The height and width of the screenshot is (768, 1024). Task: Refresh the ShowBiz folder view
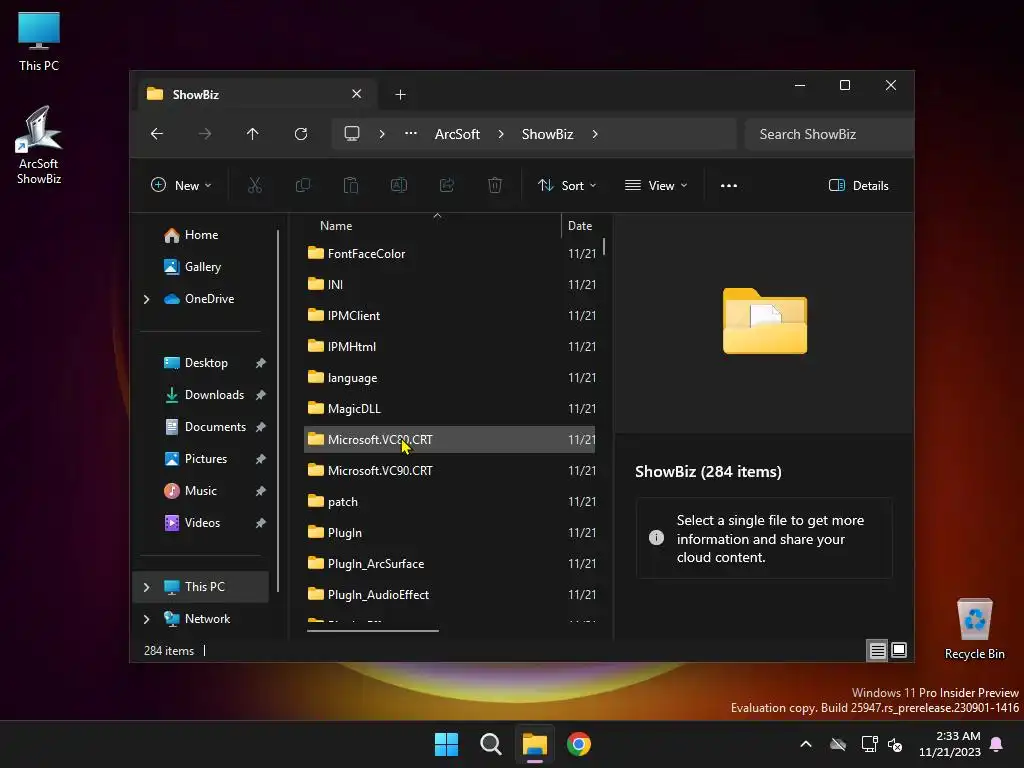point(301,134)
